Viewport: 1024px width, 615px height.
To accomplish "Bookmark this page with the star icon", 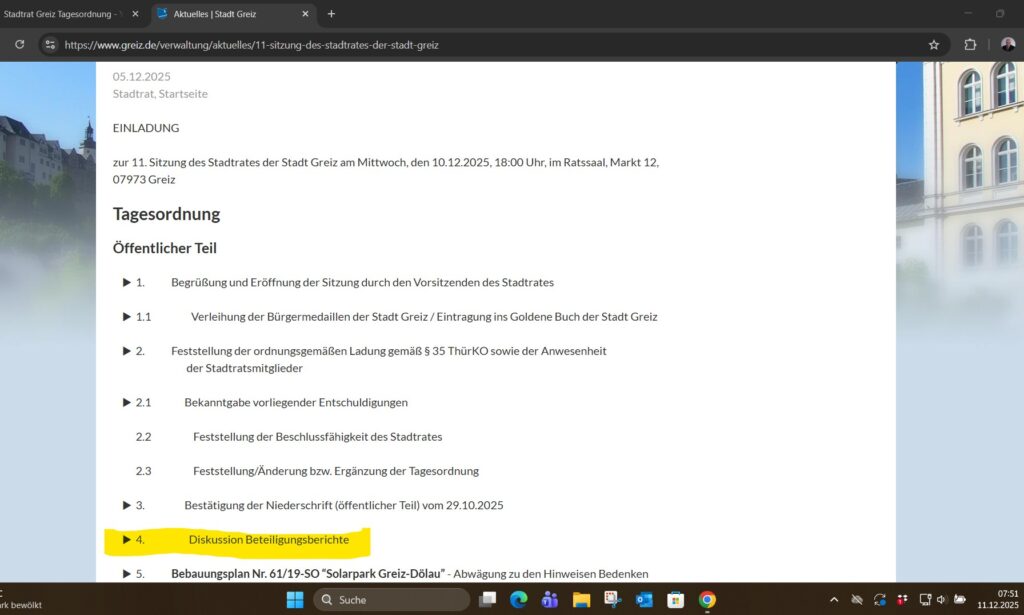I will click(934, 45).
